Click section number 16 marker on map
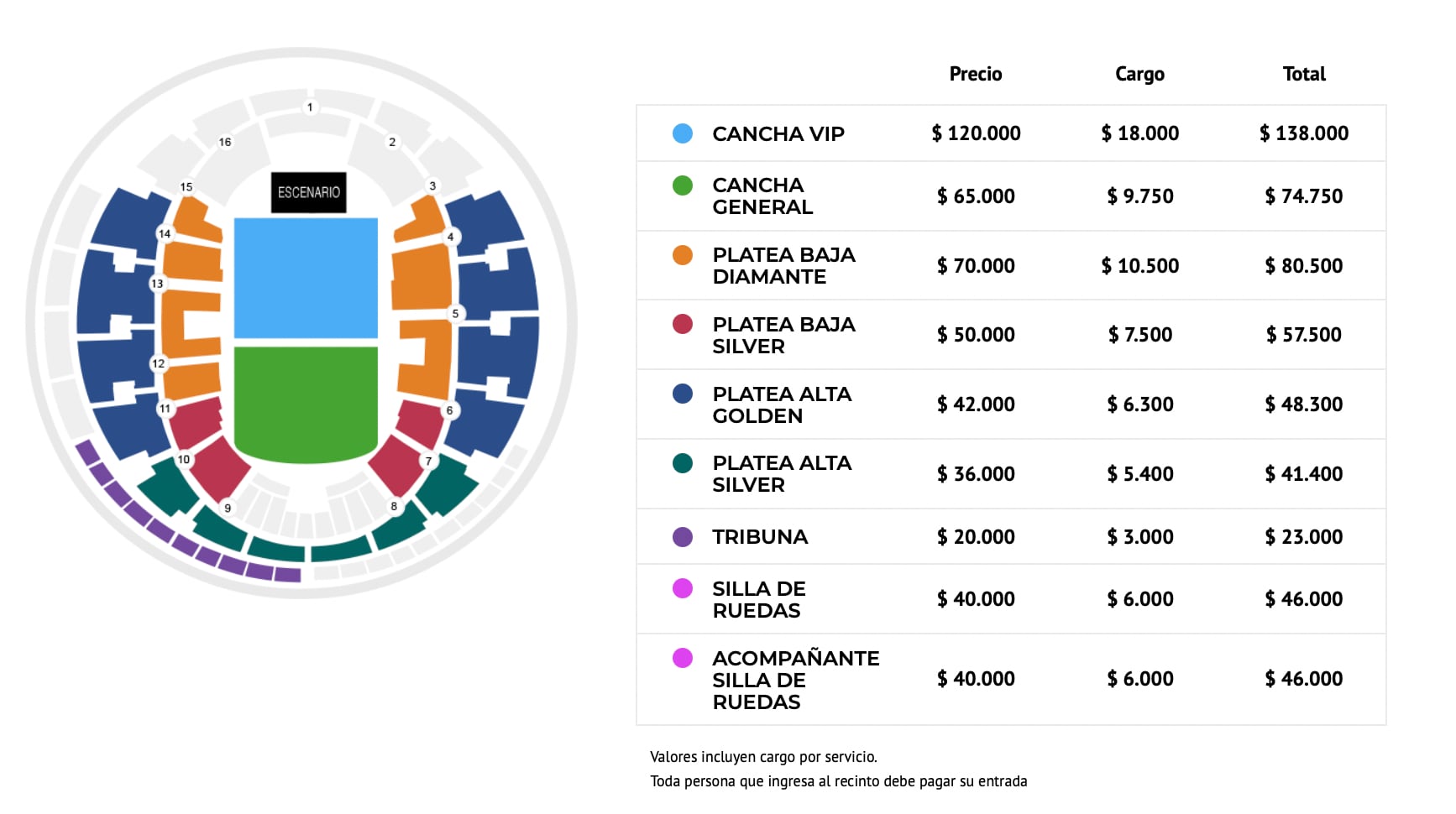The image size is (1456, 814). tap(225, 142)
